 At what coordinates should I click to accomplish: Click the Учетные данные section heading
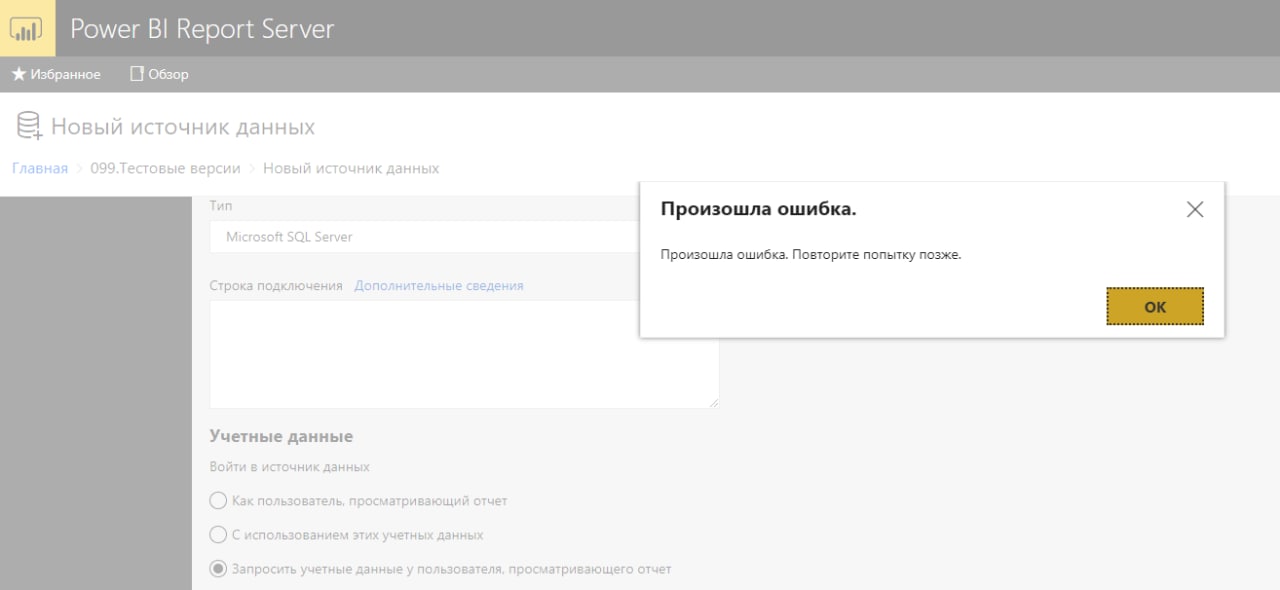281,437
